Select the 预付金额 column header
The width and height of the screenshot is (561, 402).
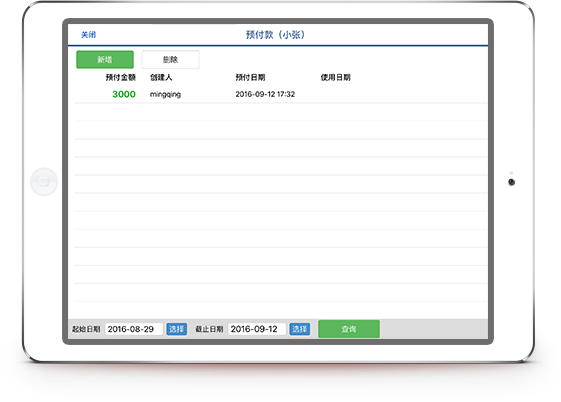[121, 77]
